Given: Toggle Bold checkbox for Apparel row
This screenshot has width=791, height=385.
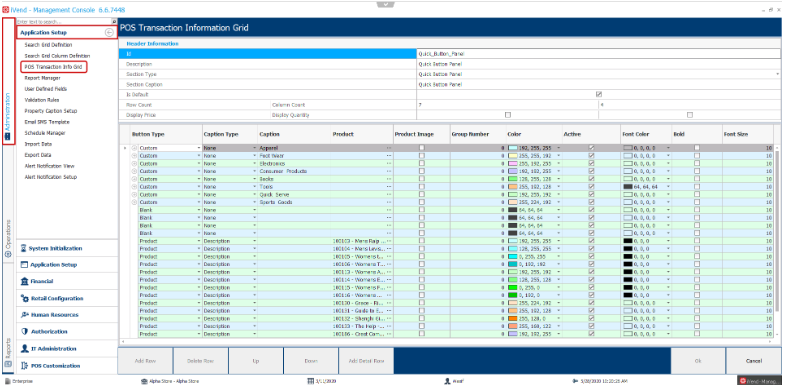Looking at the screenshot, I should [x=697, y=148].
